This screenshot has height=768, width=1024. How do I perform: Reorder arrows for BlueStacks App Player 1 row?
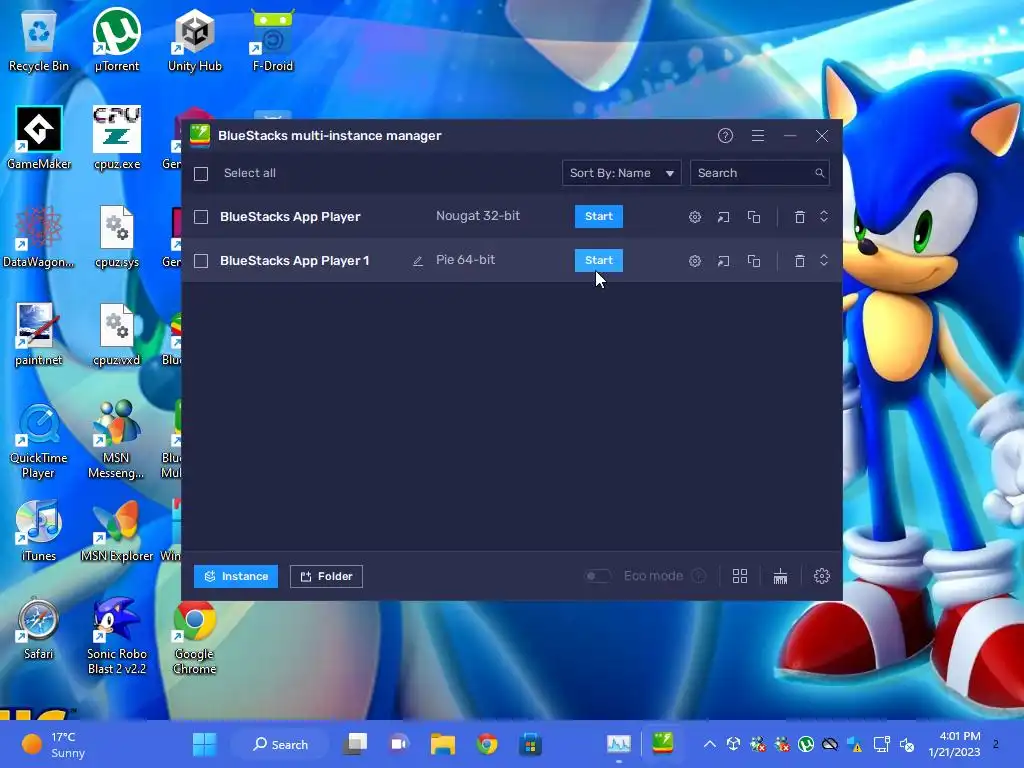[x=824, y=260]
